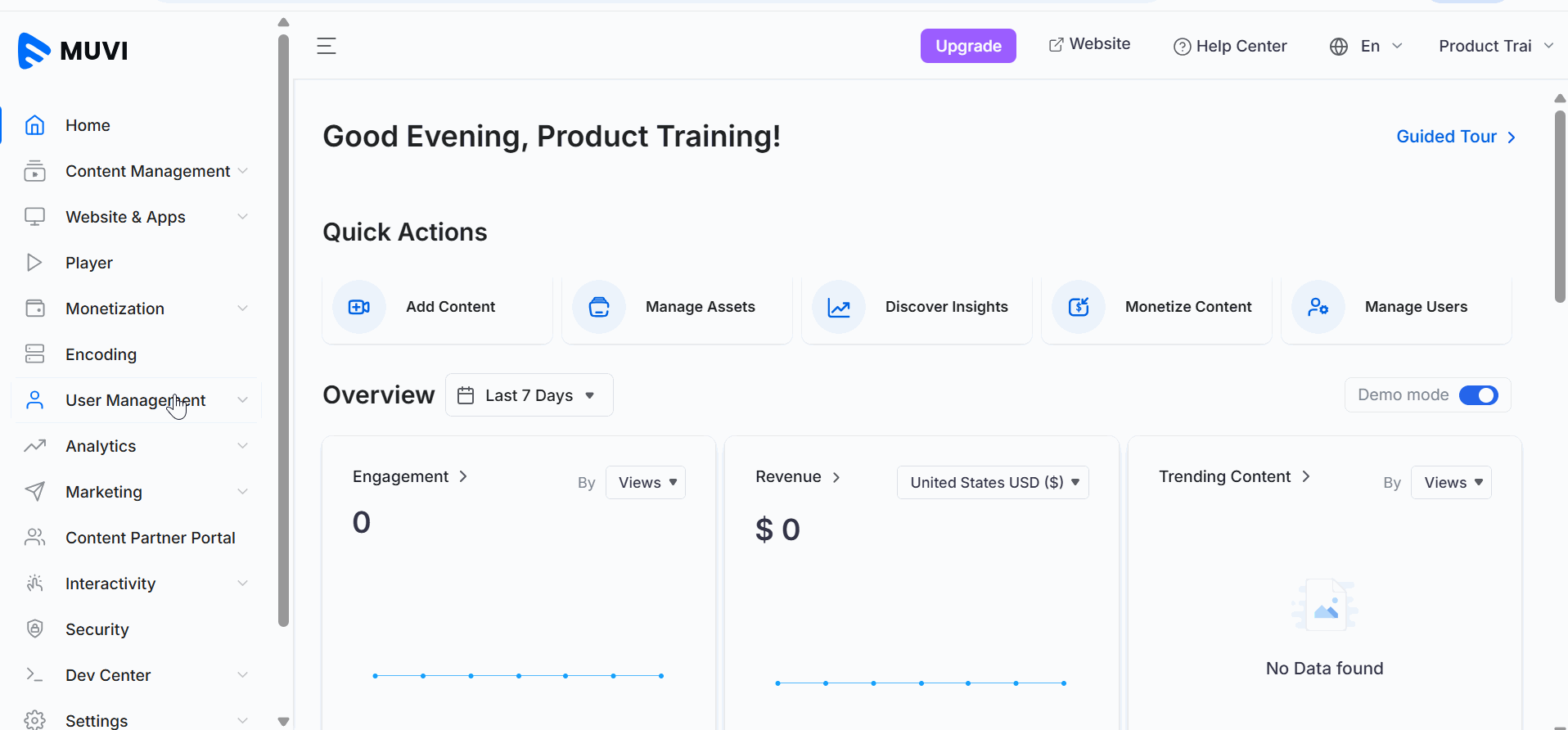
Task: Click the Add Content quick action label
Action: coord(451,307)
